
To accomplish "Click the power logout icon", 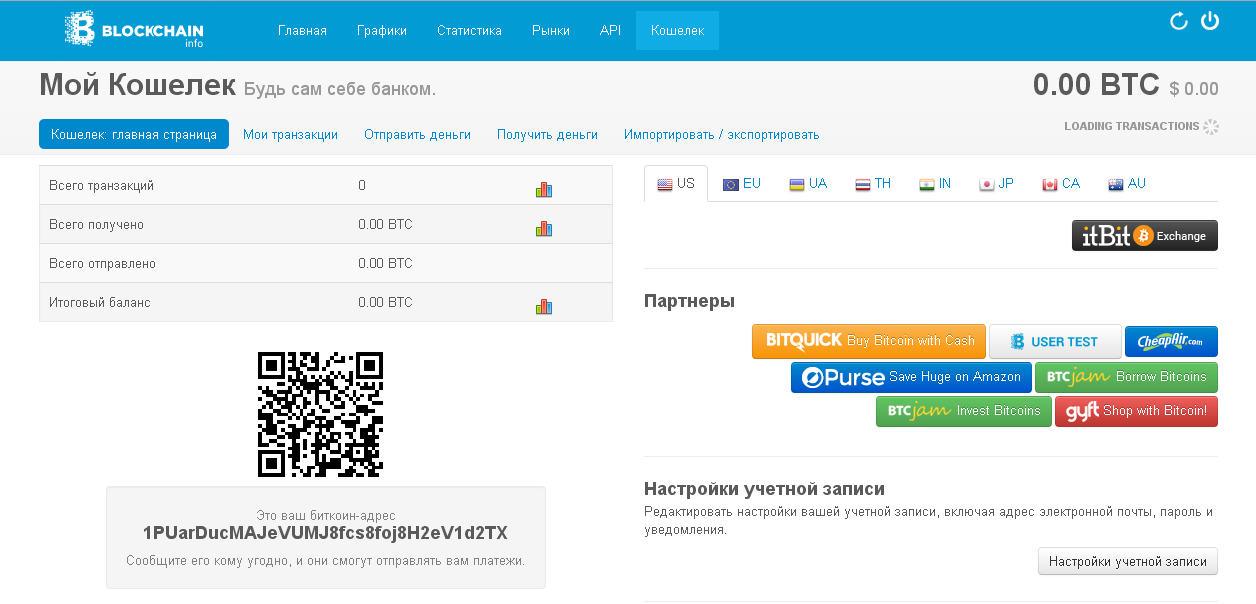I will (1210, 20).
